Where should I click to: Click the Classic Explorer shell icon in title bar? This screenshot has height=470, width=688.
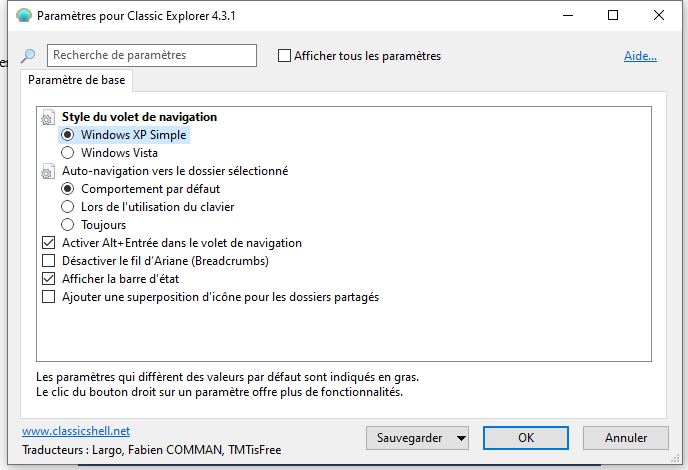tap(24, 15)
